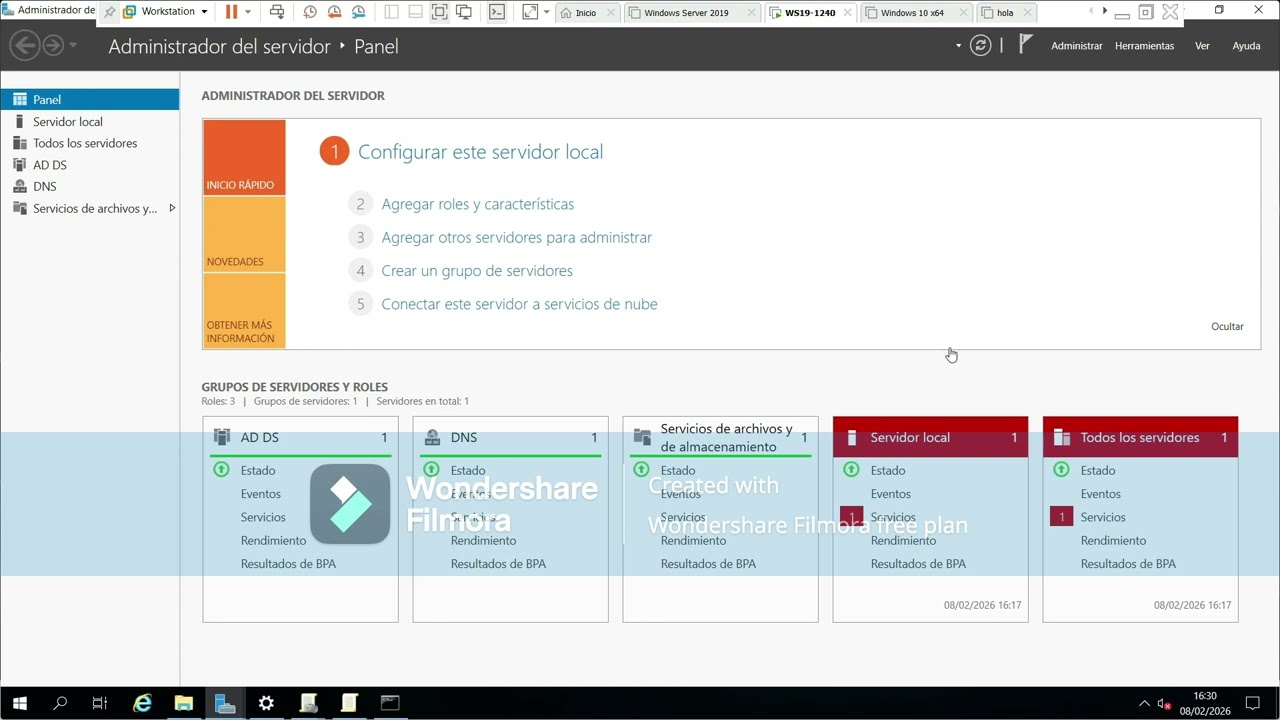Close the WS19-1240 tab
Screen dimensions: 1280x720
click(847, 13)
